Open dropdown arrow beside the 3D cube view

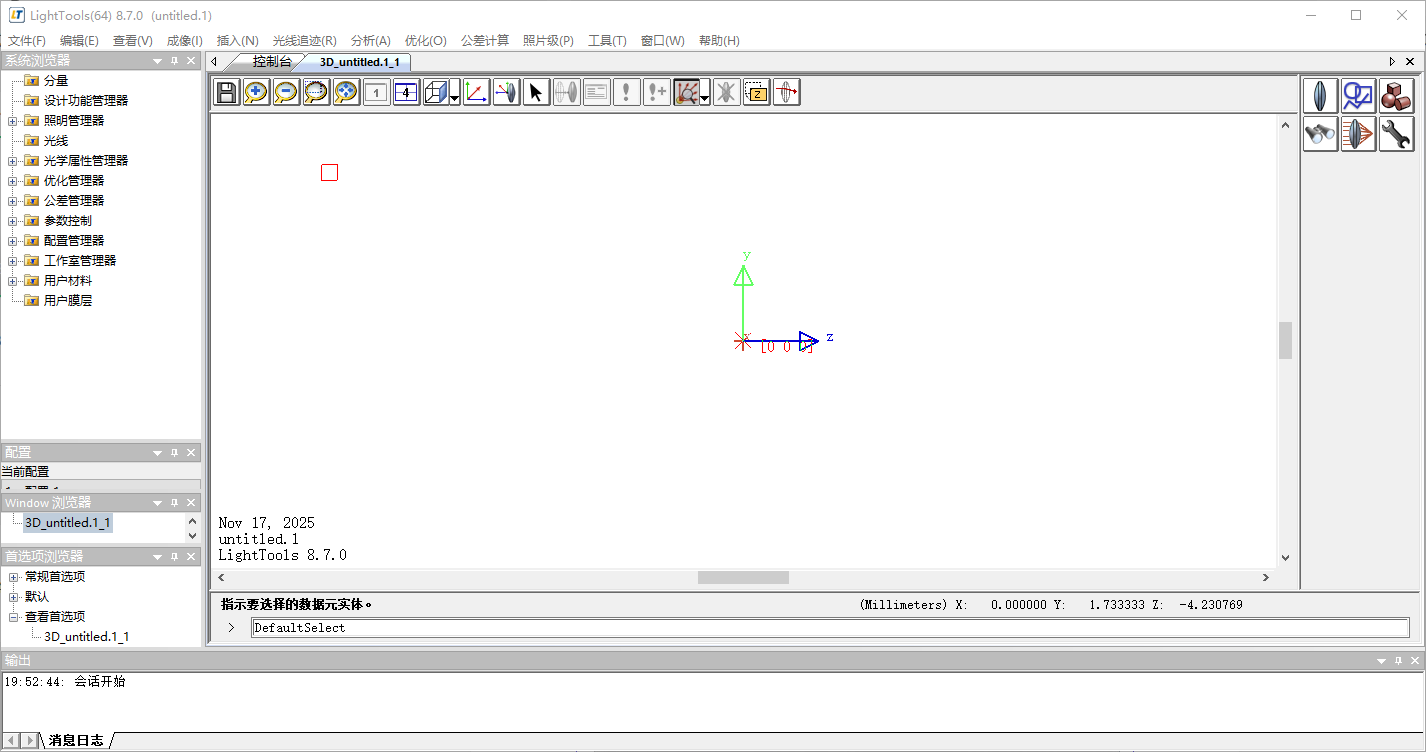(455, 96)
